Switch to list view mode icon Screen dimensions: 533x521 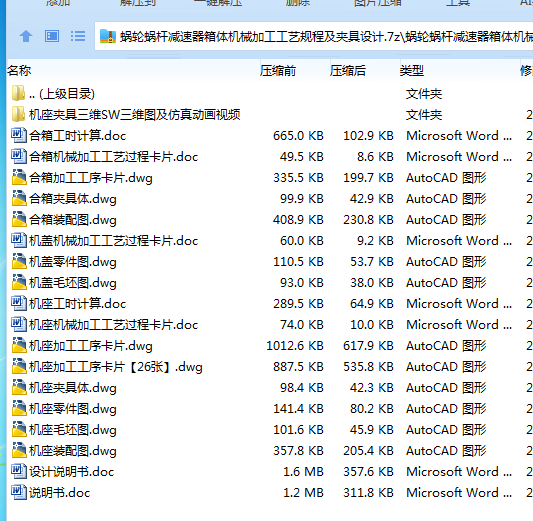[x=78, y=36]
